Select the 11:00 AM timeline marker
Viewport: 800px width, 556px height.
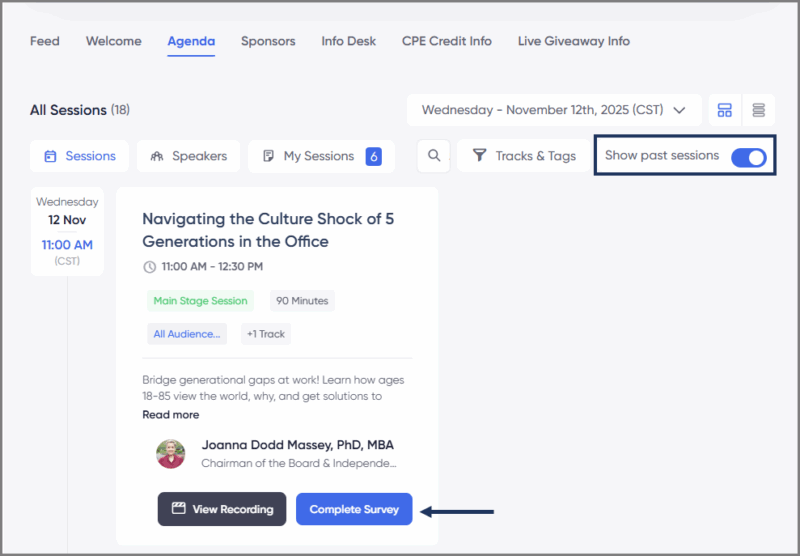[x=67, y=245]
